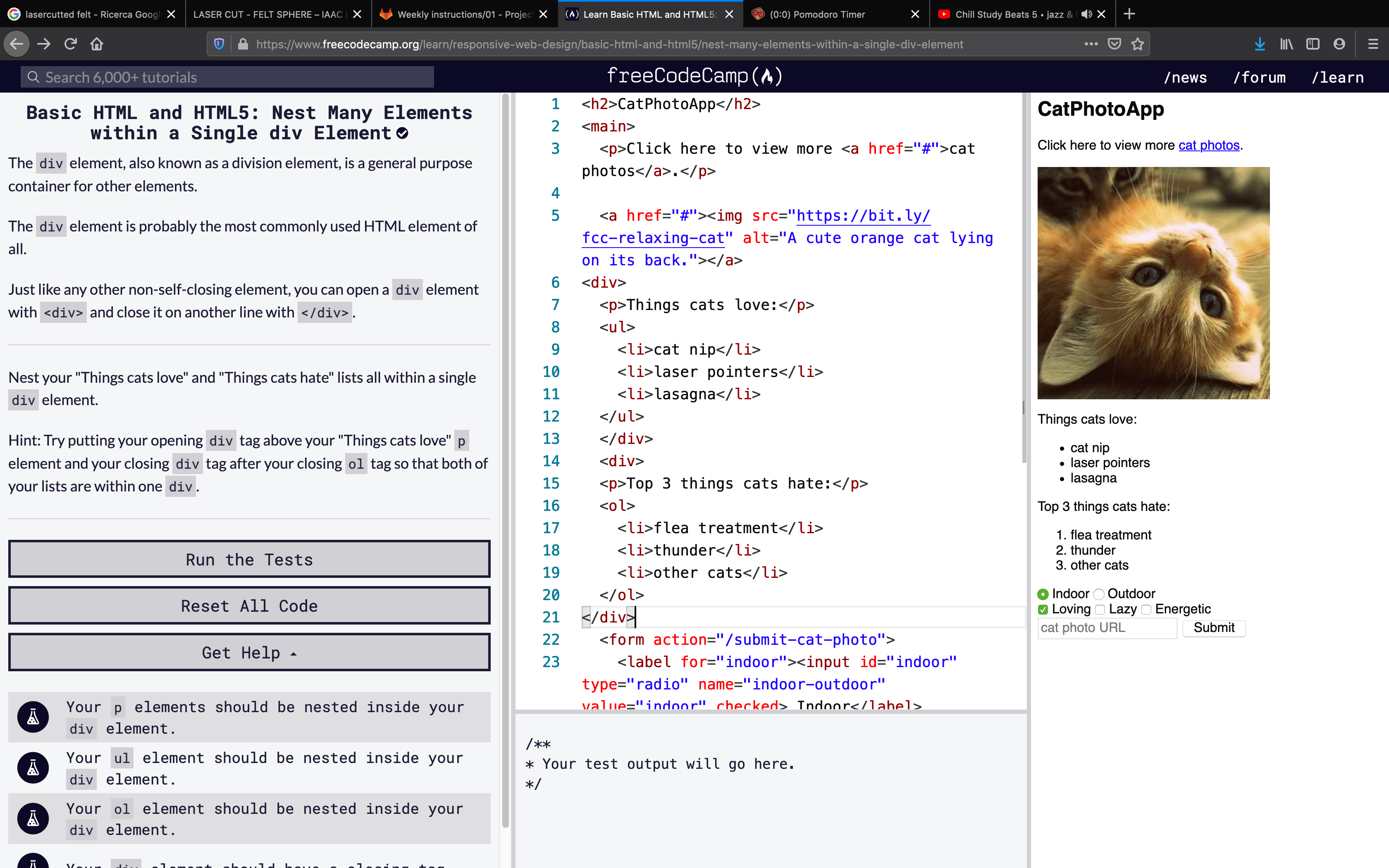Toggle the browser sidebar icon
This screenshot has width=1389, height=868.
tap(1313, 44)
